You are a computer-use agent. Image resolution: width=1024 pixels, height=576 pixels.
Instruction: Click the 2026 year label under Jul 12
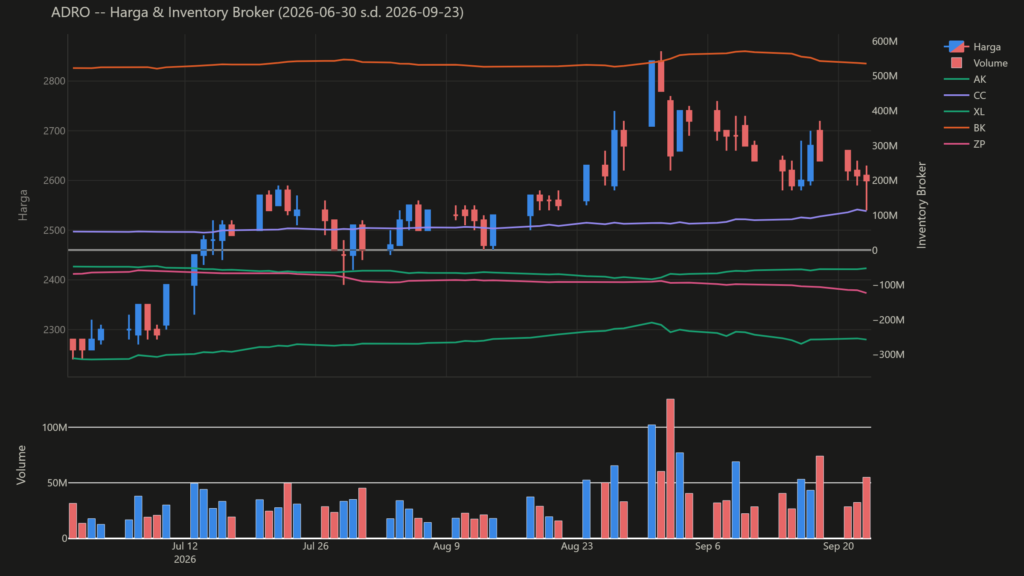(185, 560)
